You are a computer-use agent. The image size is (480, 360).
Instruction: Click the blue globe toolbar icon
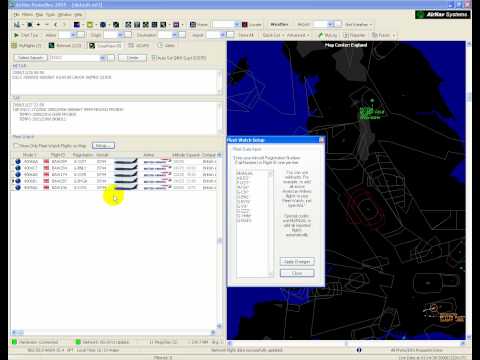(103, 25)
